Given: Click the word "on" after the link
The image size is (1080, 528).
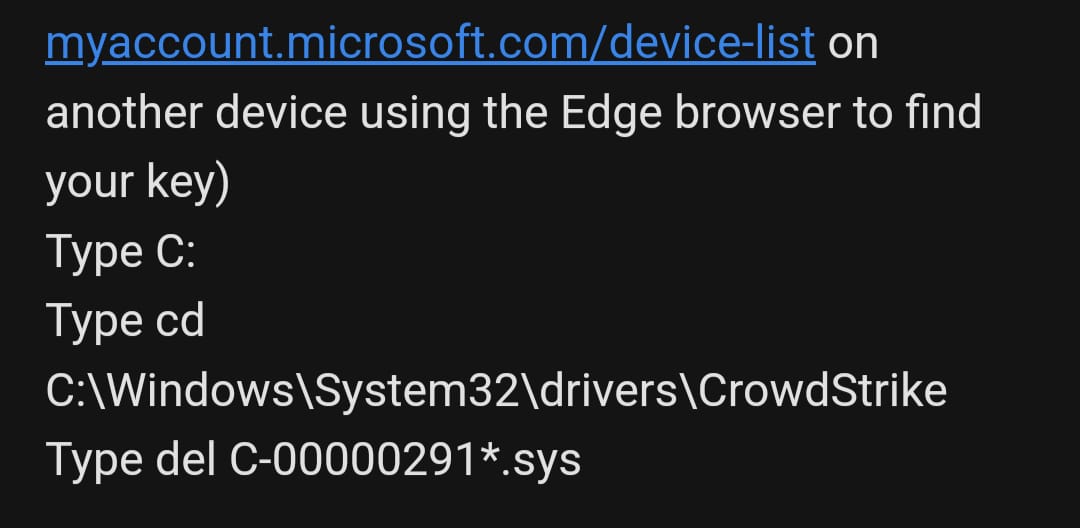Looking at the screenshot, I should pyautogui.click(x=853, y=44).
